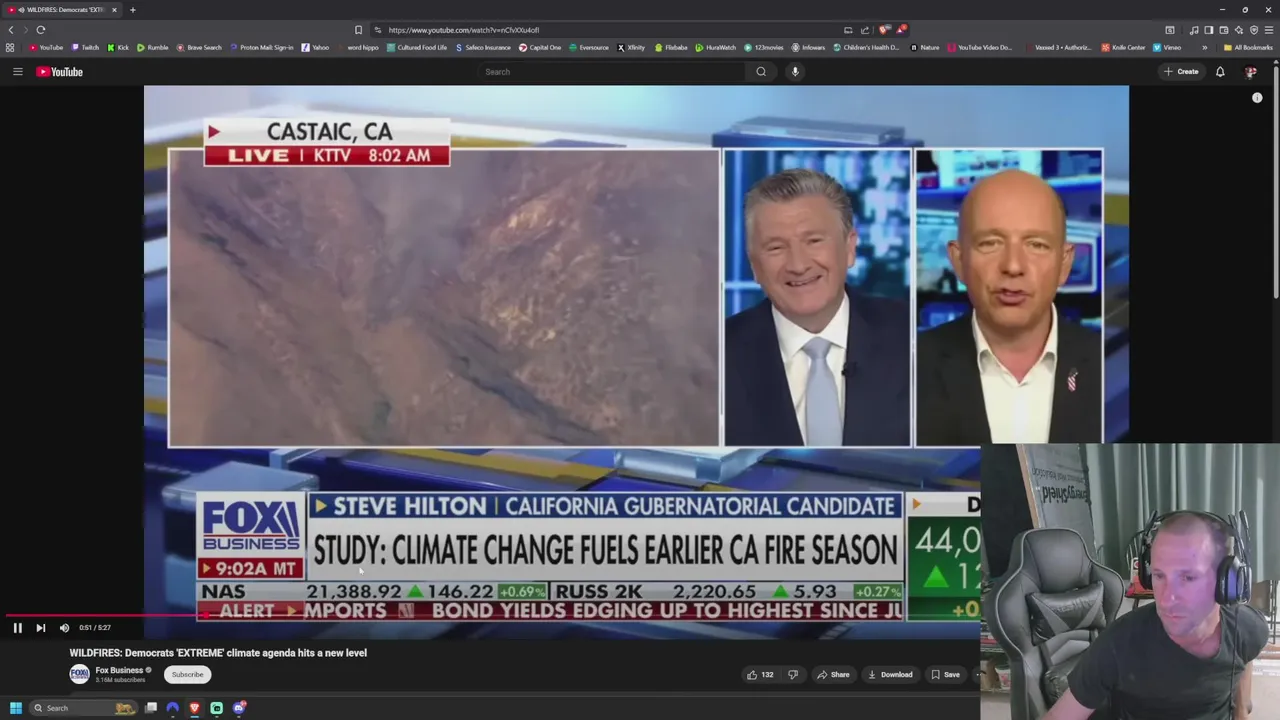Open Brave Wallet icon

[x=1223, y=30]
